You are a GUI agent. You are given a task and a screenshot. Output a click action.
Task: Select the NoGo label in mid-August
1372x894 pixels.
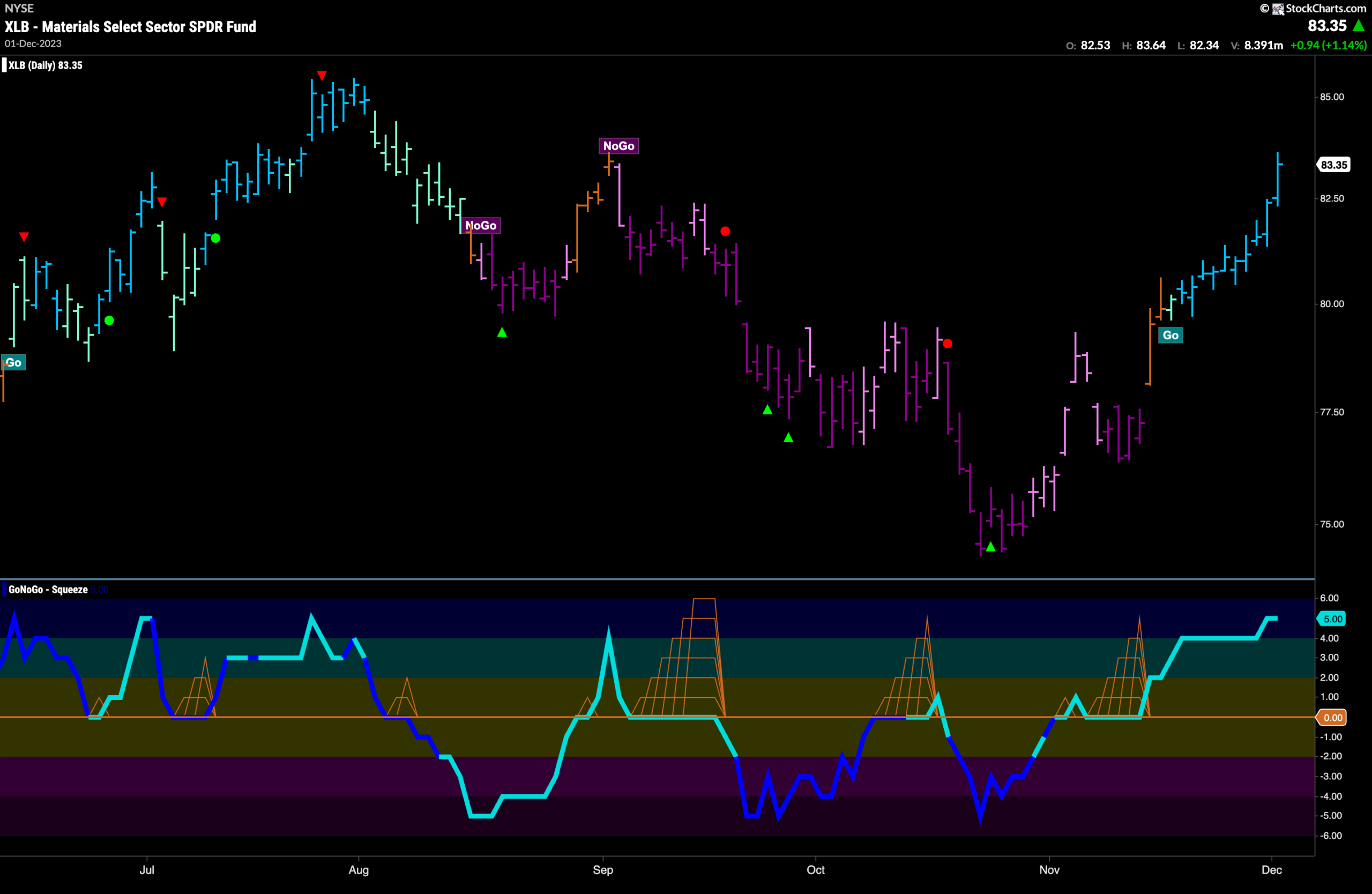[481, 225]
